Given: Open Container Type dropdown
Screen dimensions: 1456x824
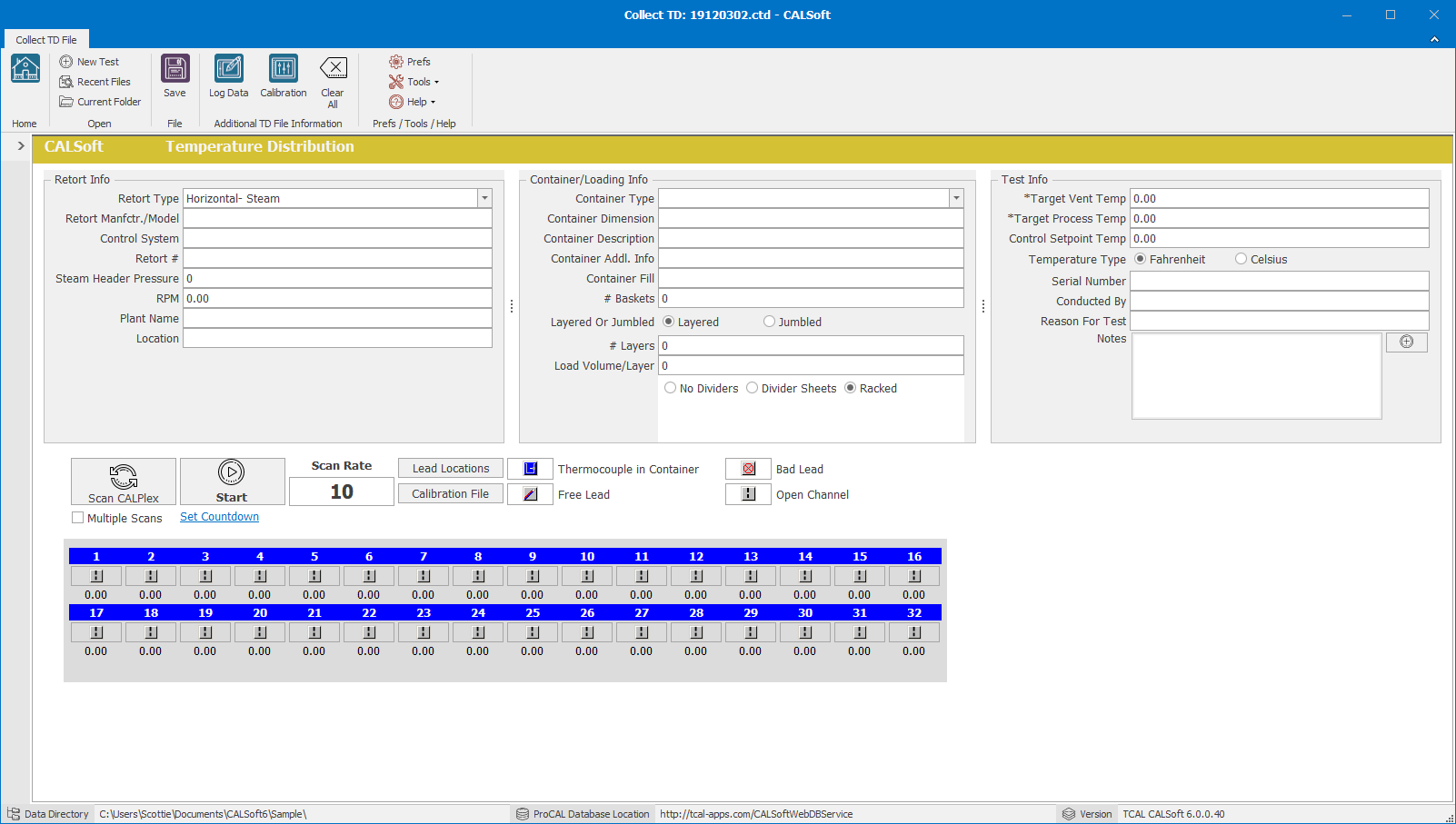Looking at the screenshot, I should 956,198.
